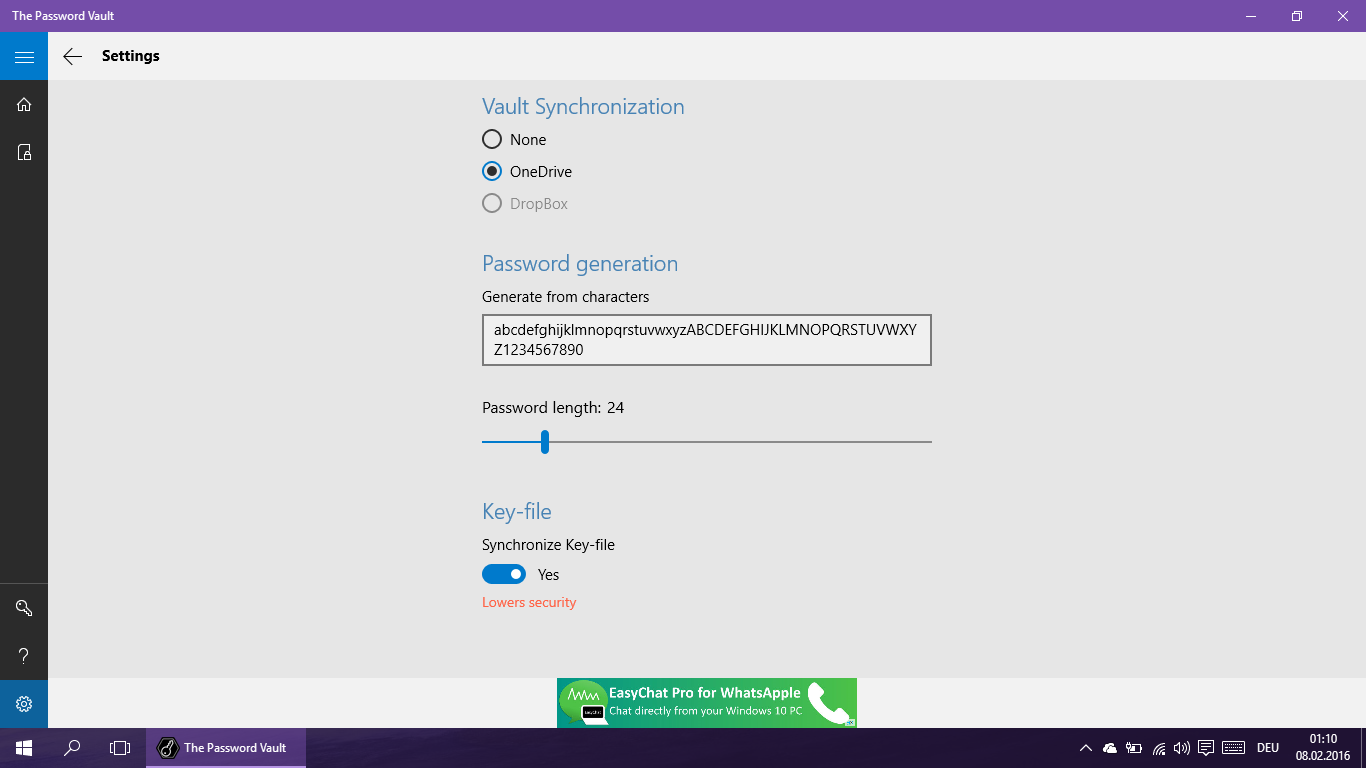Open the locked vault page icon
1366x768 pixels.
(x=24, y=152)
